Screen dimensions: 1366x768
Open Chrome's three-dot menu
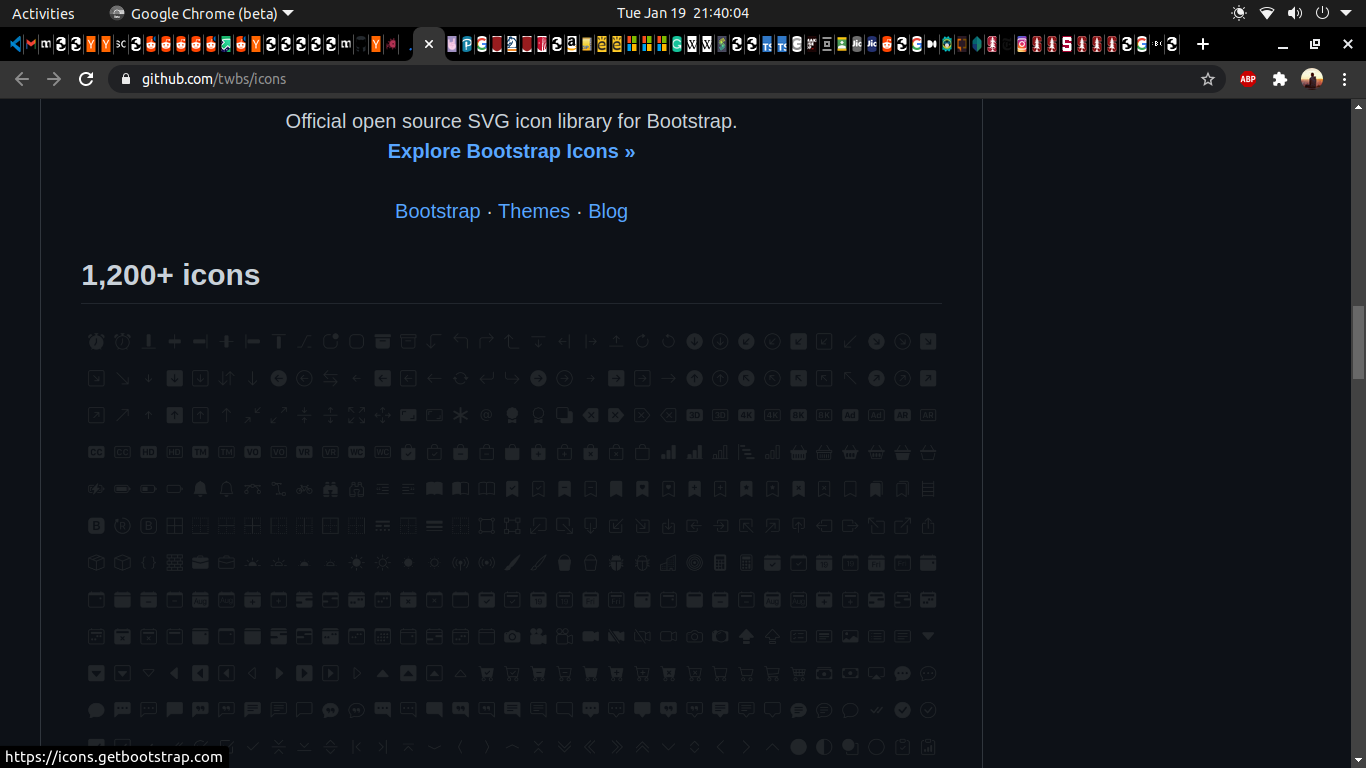pyautogui.click(x=1344, y=79)
